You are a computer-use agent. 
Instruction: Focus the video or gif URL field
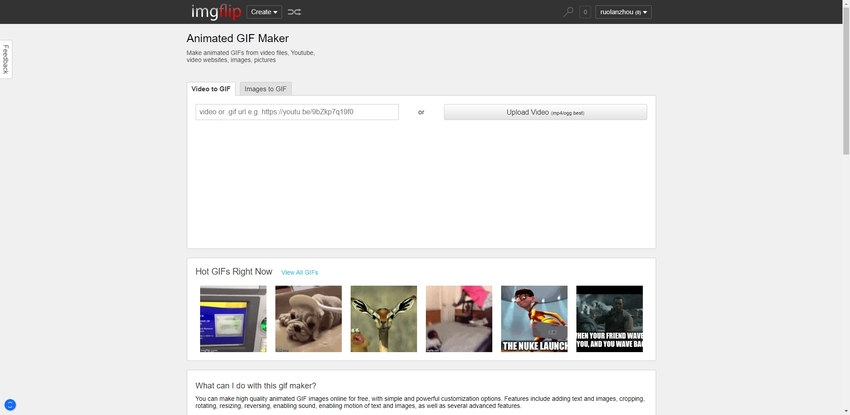[x=297, y=112]
